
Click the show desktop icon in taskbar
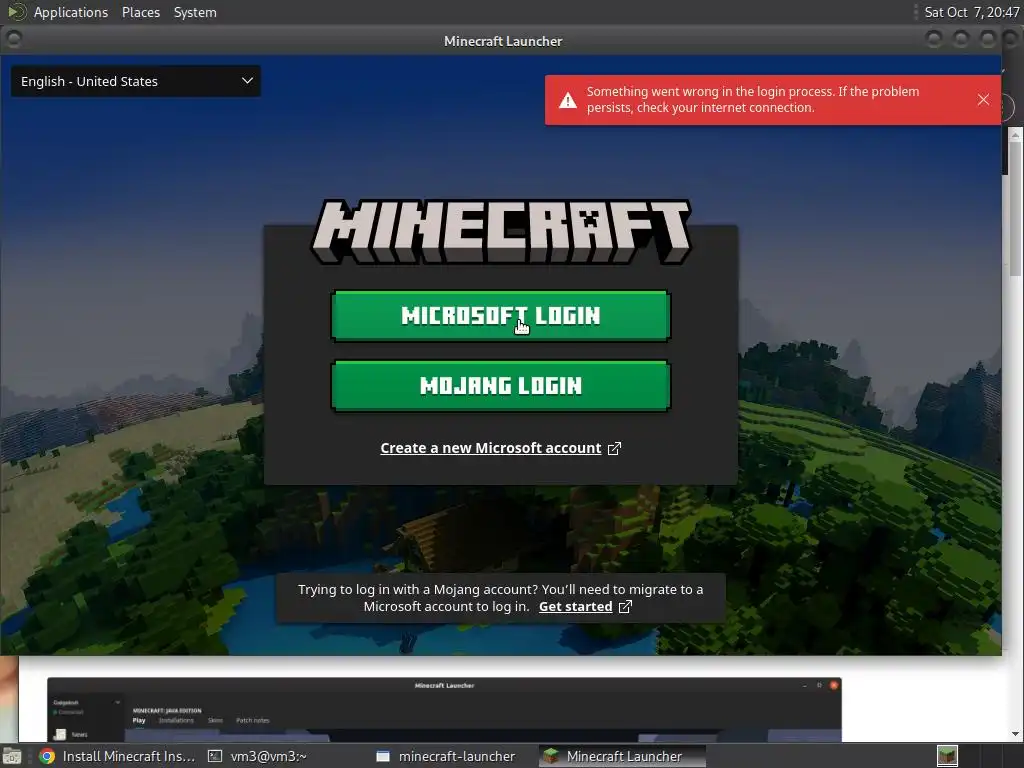(12, 756)
